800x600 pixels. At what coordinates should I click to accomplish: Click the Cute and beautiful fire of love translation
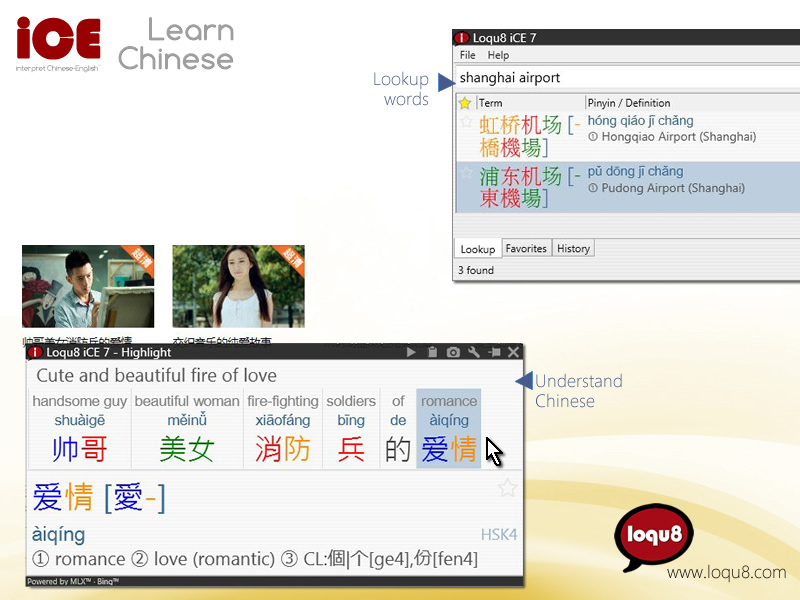coord(156,376)
